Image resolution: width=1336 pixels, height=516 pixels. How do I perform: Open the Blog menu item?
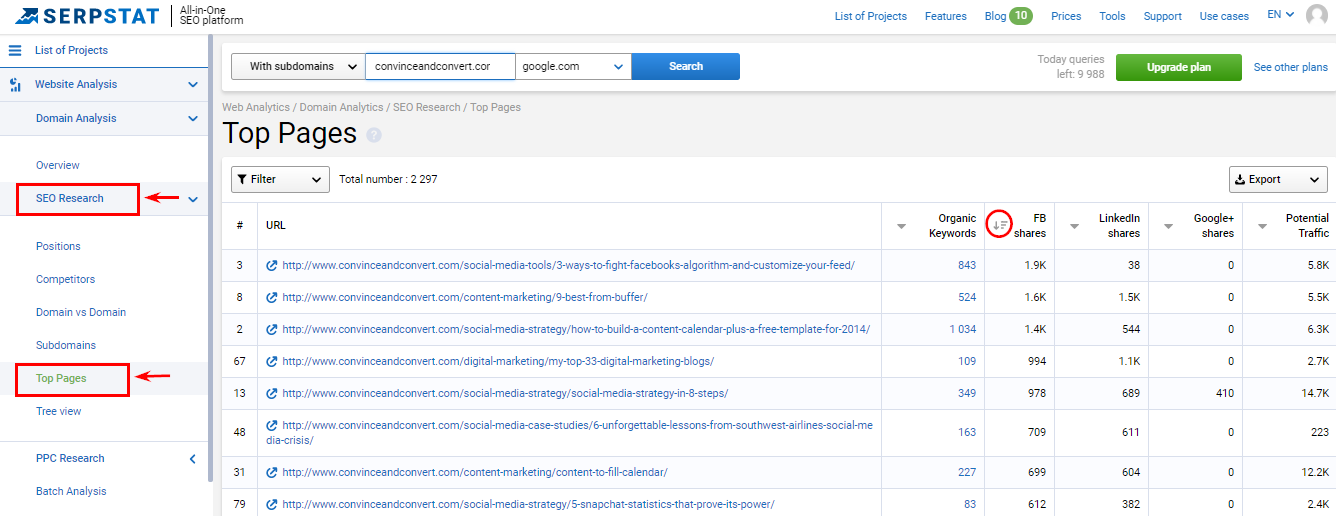point(995,16)
